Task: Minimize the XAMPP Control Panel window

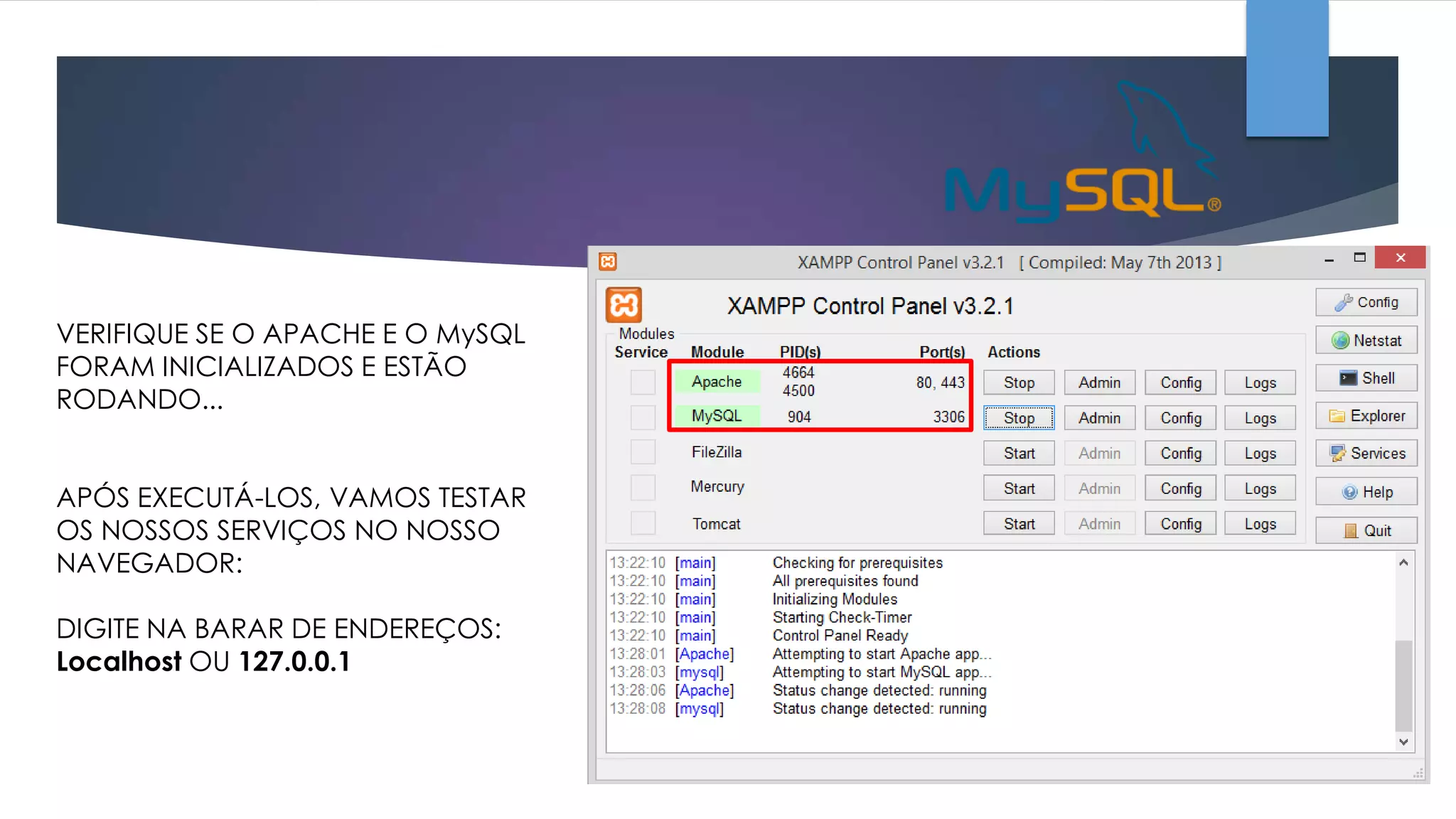Action: [1329, 259]
